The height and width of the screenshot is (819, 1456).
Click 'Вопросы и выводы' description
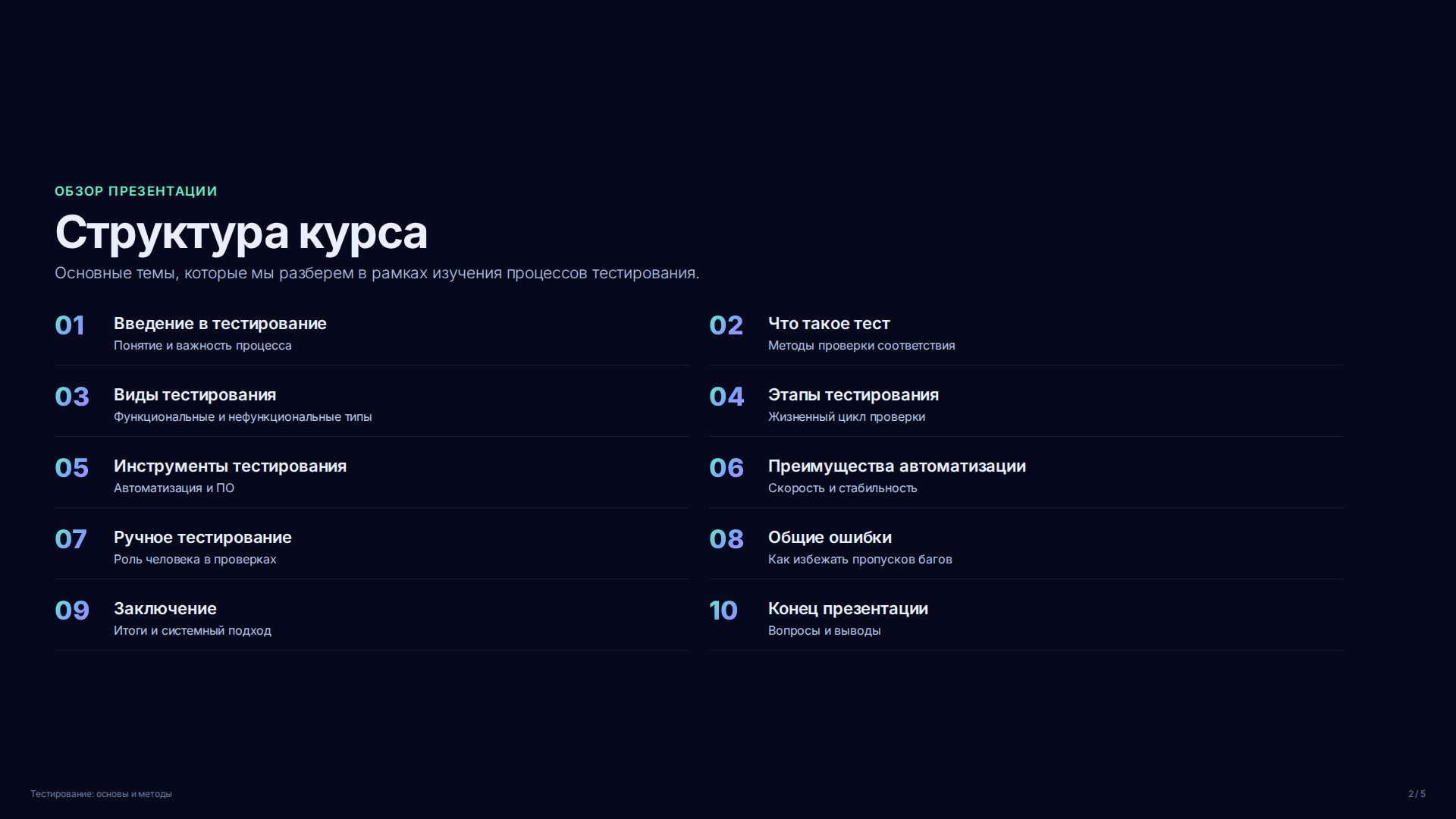pos(824,631)
